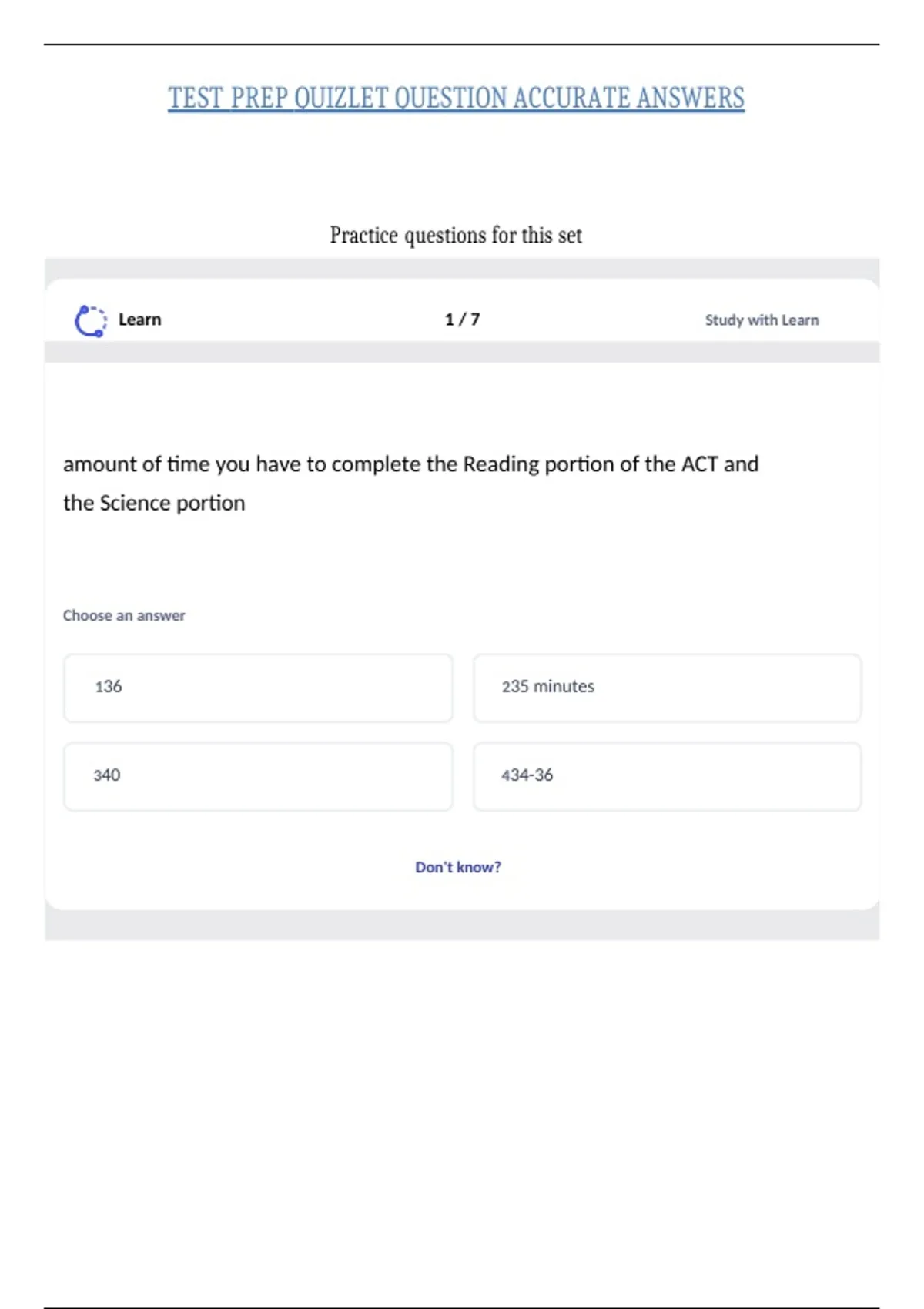Screen dimensions: 924x1309
Task: Click the Choose an answer label
Action: (124, 615)
